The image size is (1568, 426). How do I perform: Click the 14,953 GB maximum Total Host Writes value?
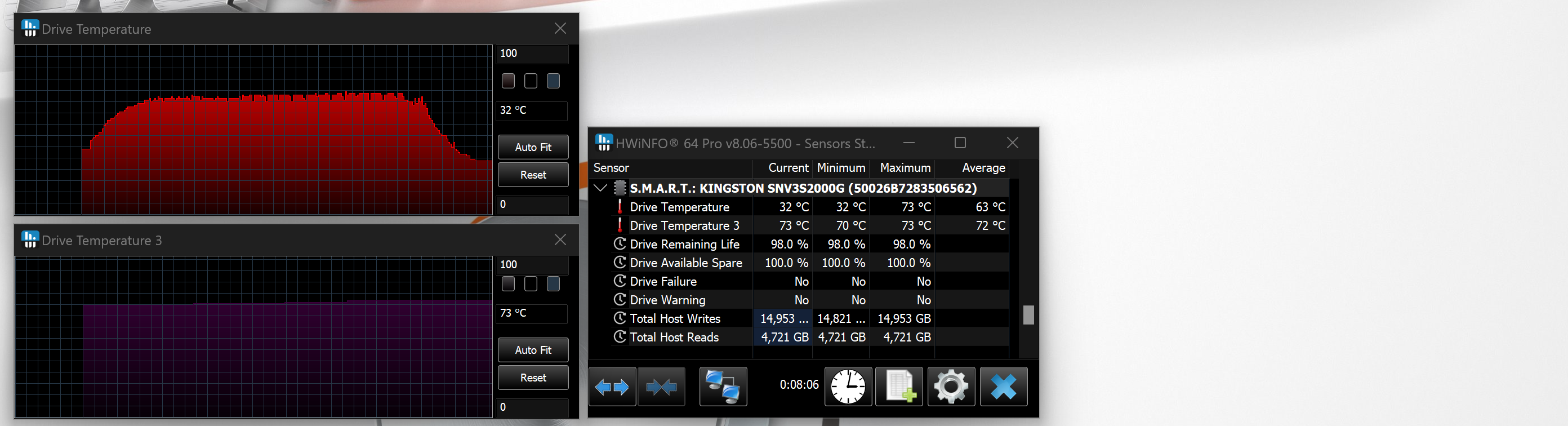[x=904, y=318]
